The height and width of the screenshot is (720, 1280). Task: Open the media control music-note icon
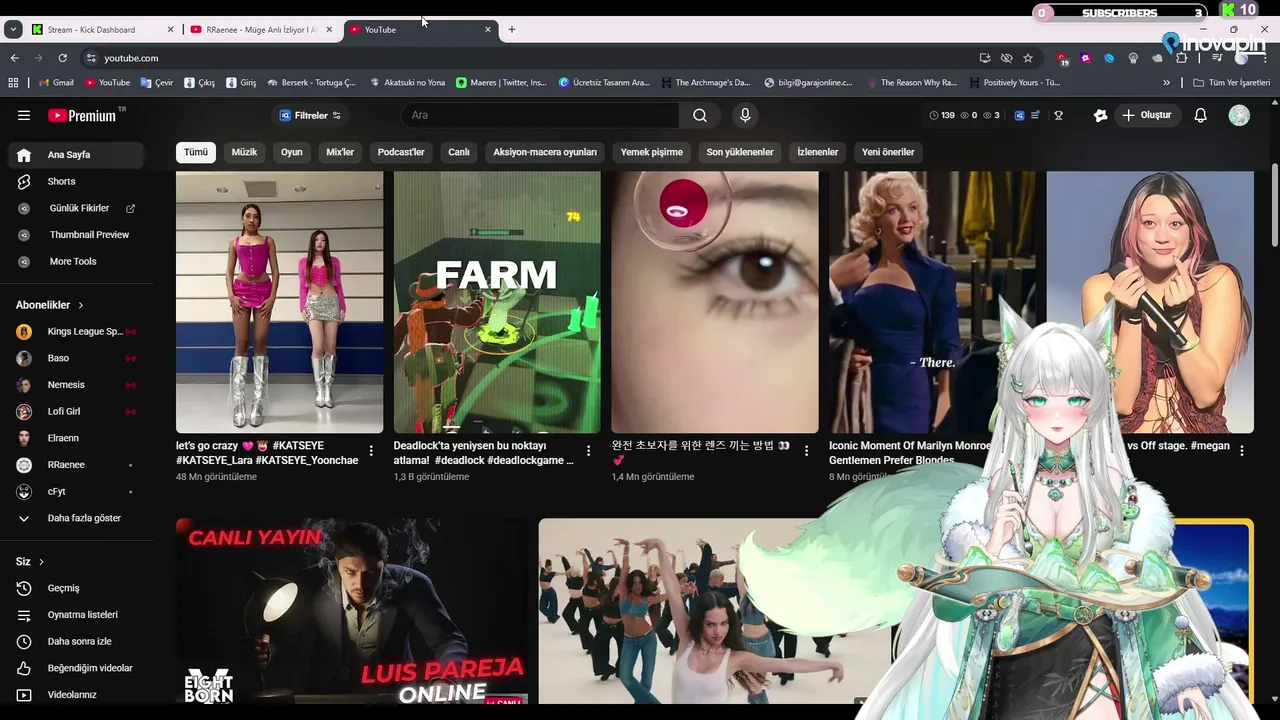(1216, 58)
